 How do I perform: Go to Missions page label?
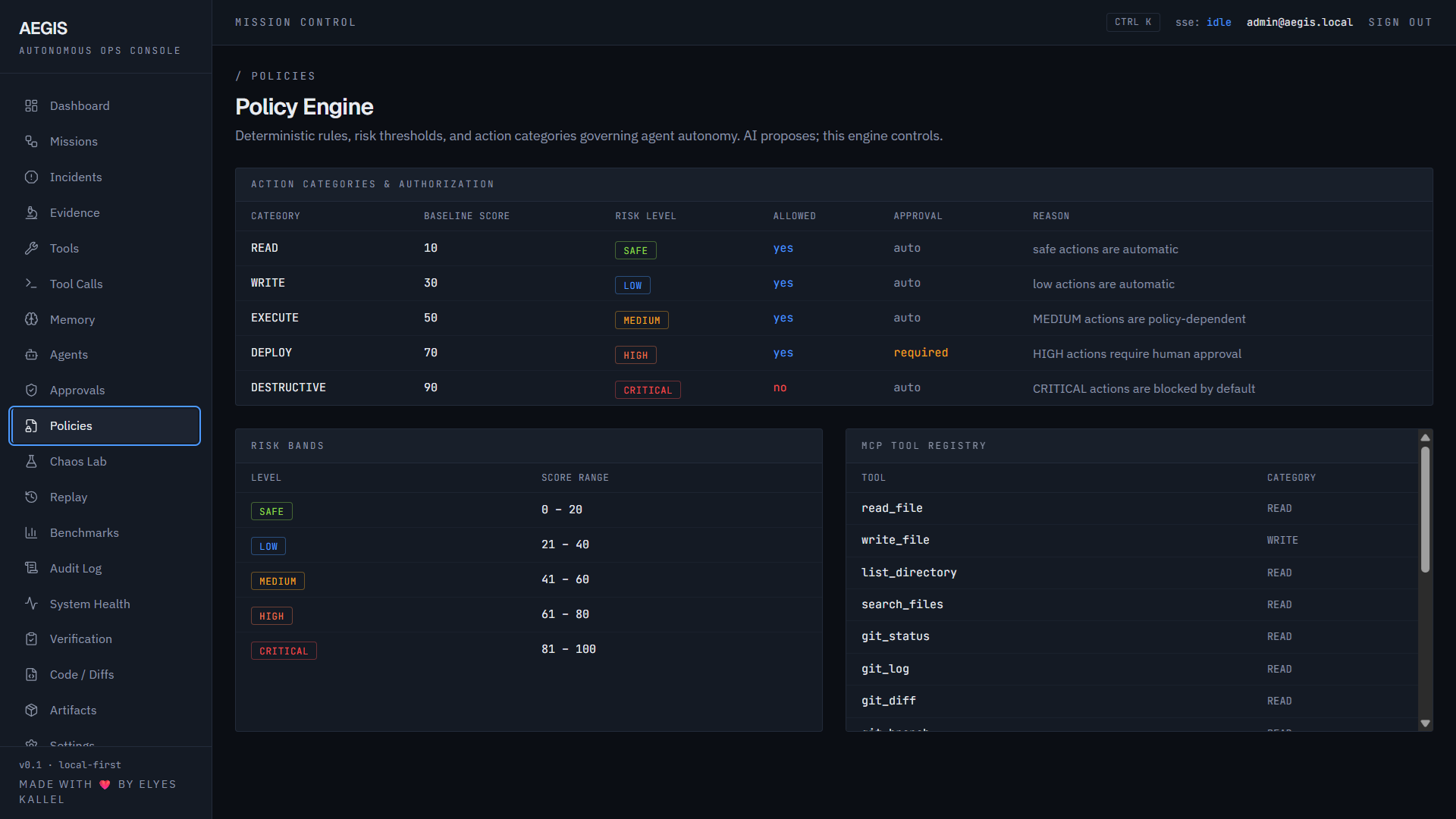pos(74,142)
